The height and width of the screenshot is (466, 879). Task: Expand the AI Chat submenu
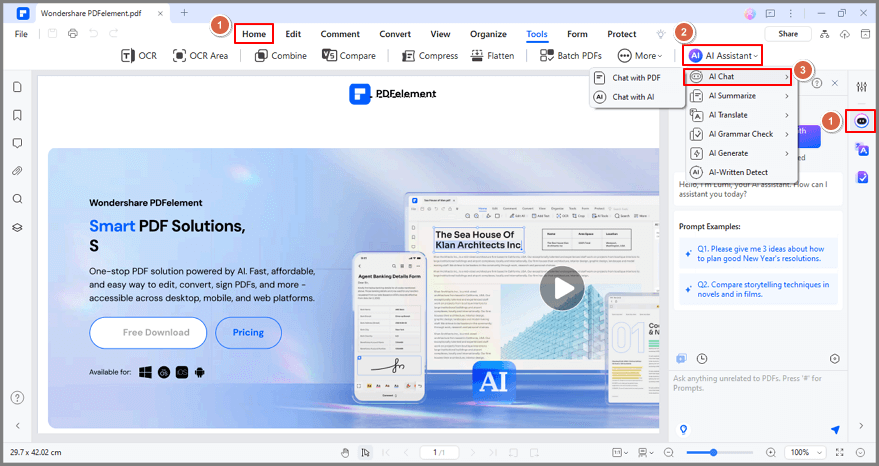click(738, 77)
